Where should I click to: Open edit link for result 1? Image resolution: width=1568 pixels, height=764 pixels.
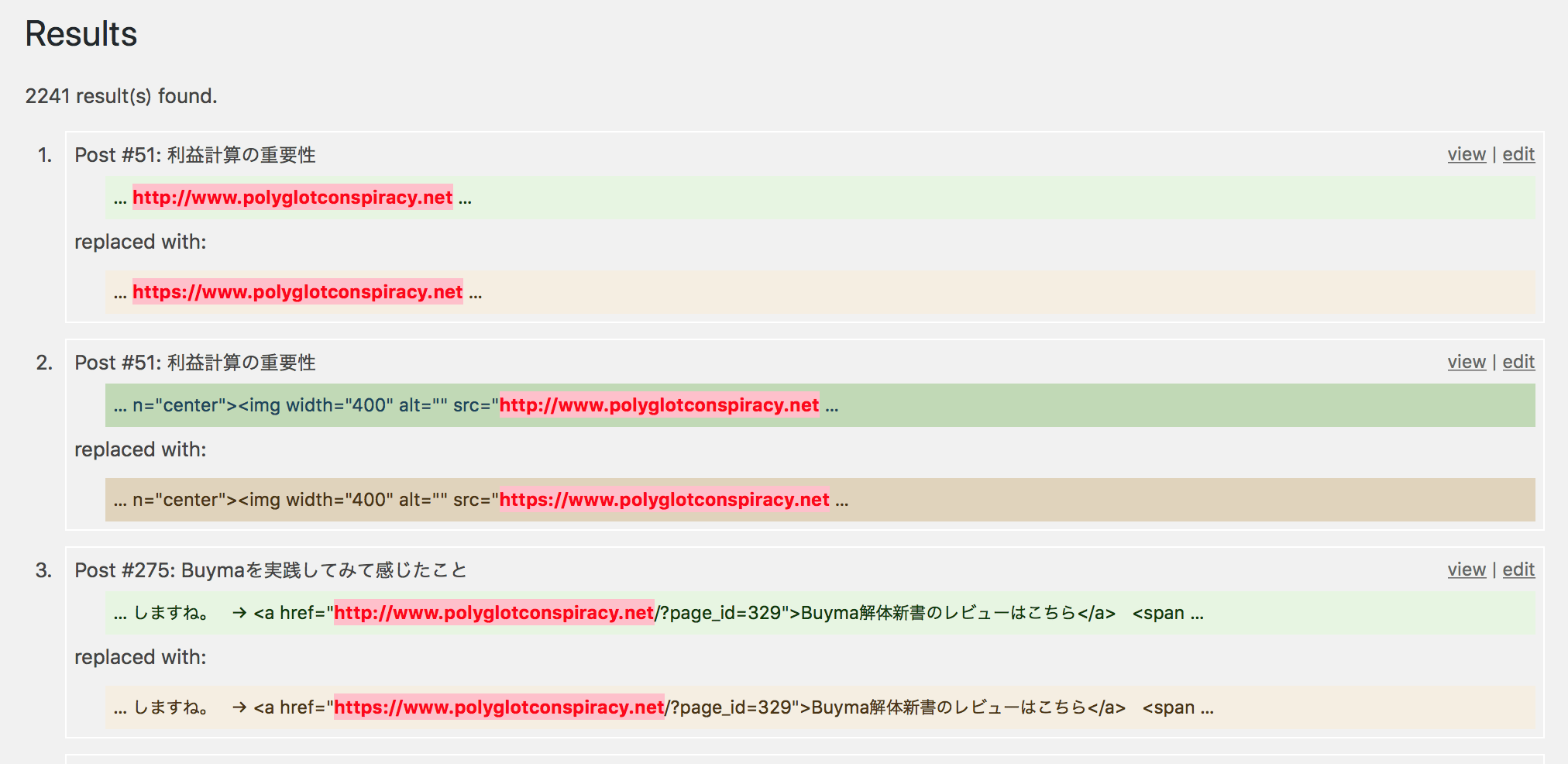[1518, 154]
